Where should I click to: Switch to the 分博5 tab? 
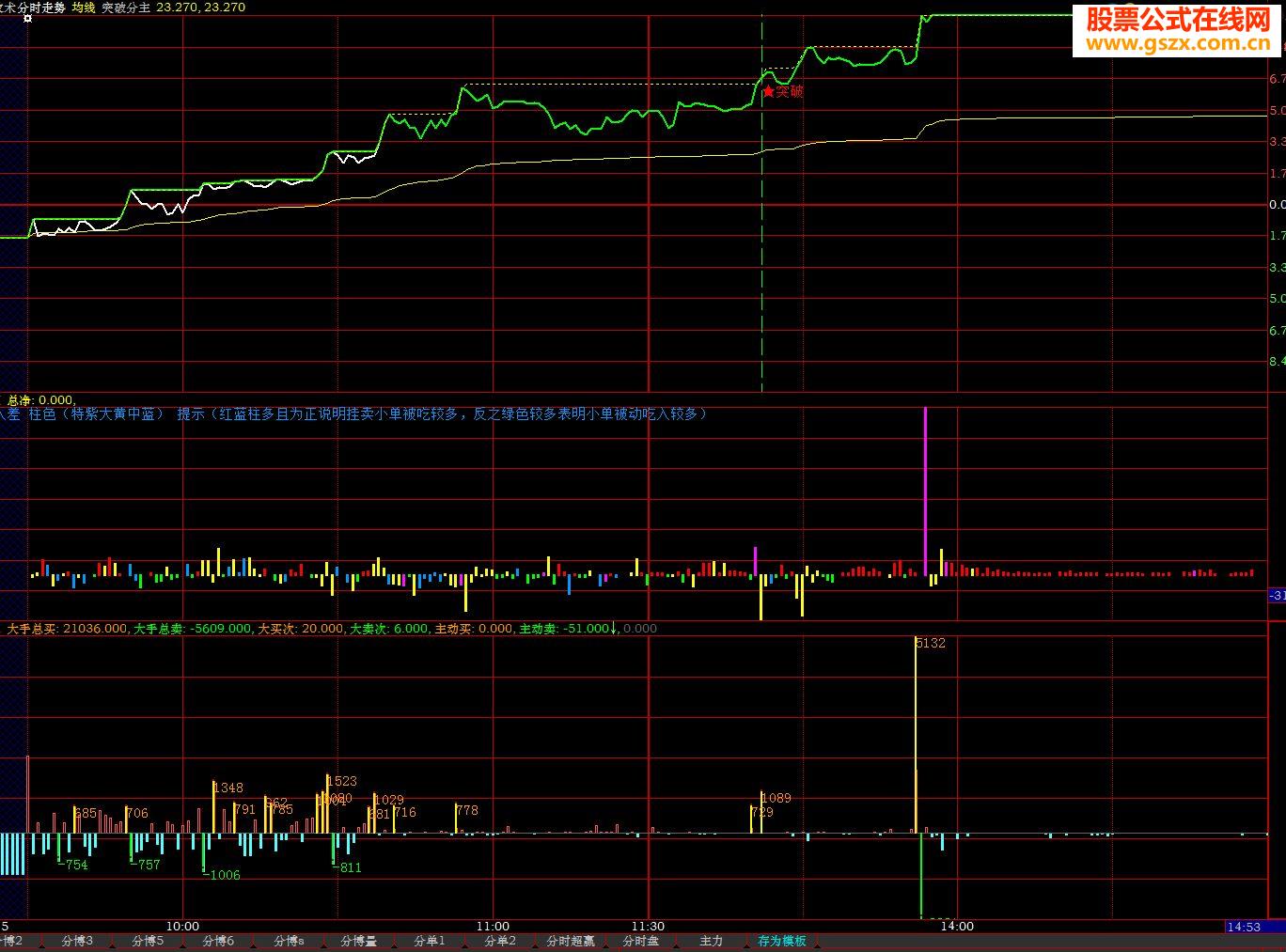point(148,941)
